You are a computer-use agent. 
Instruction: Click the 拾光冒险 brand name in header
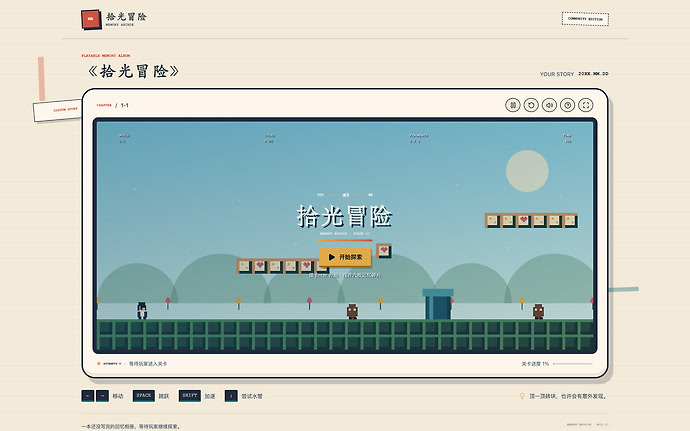(126, 17)
